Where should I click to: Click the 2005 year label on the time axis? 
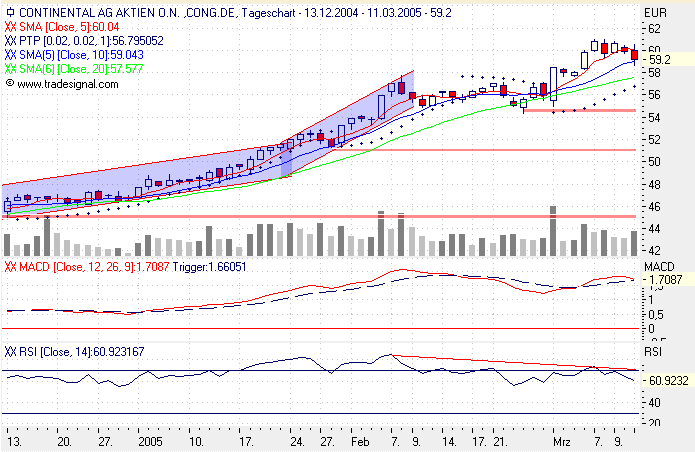[x=150, y=442]
